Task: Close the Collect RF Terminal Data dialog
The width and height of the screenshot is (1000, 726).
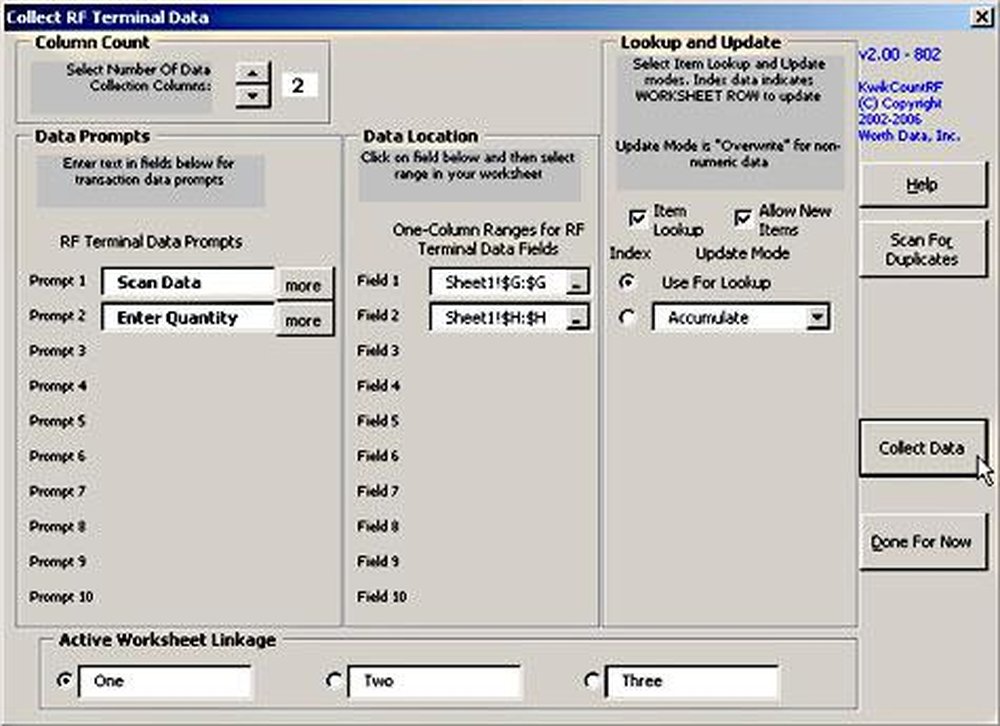Action: click(x=982, y=17)
